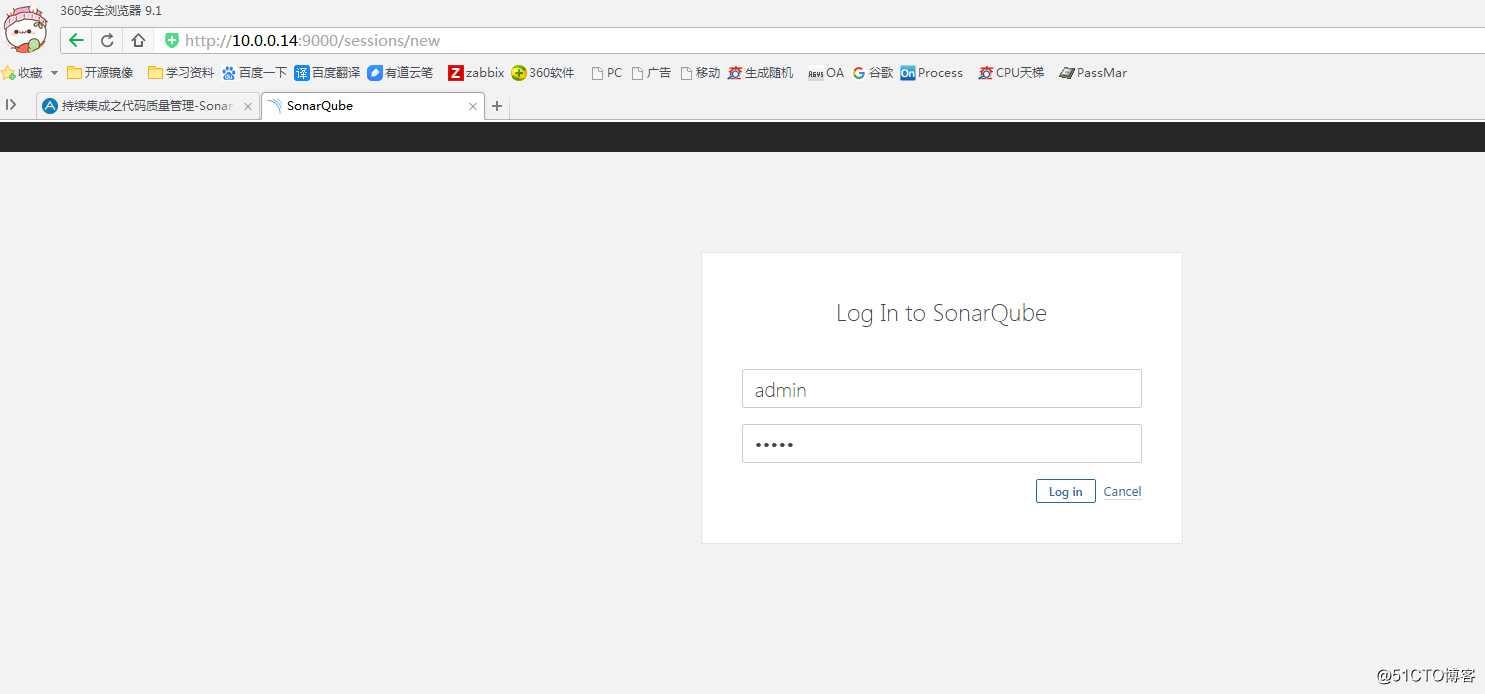This screenshot has width=1485, height=694.
Task: Click the Log In to SonarQube heading
Action: pos(941,313)
